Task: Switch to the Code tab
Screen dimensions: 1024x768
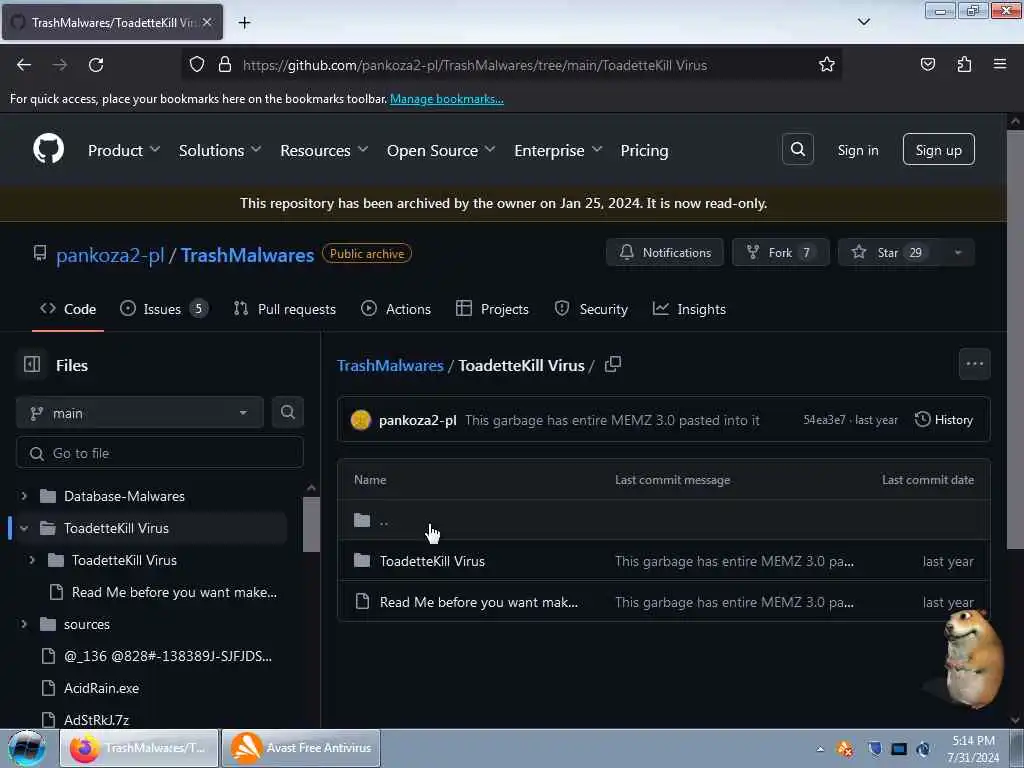Action: [68, 309]
